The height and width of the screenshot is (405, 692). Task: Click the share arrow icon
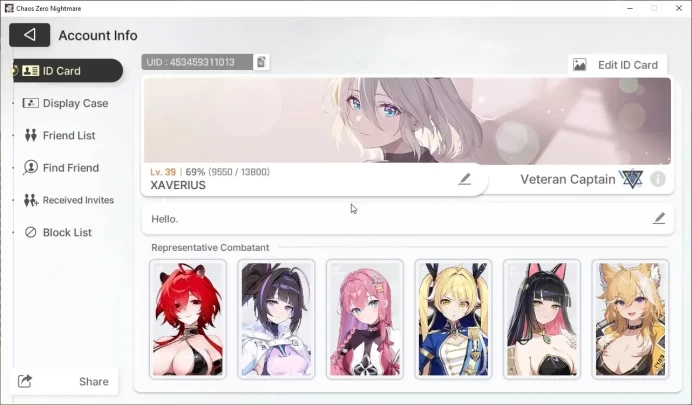(25, 381)
